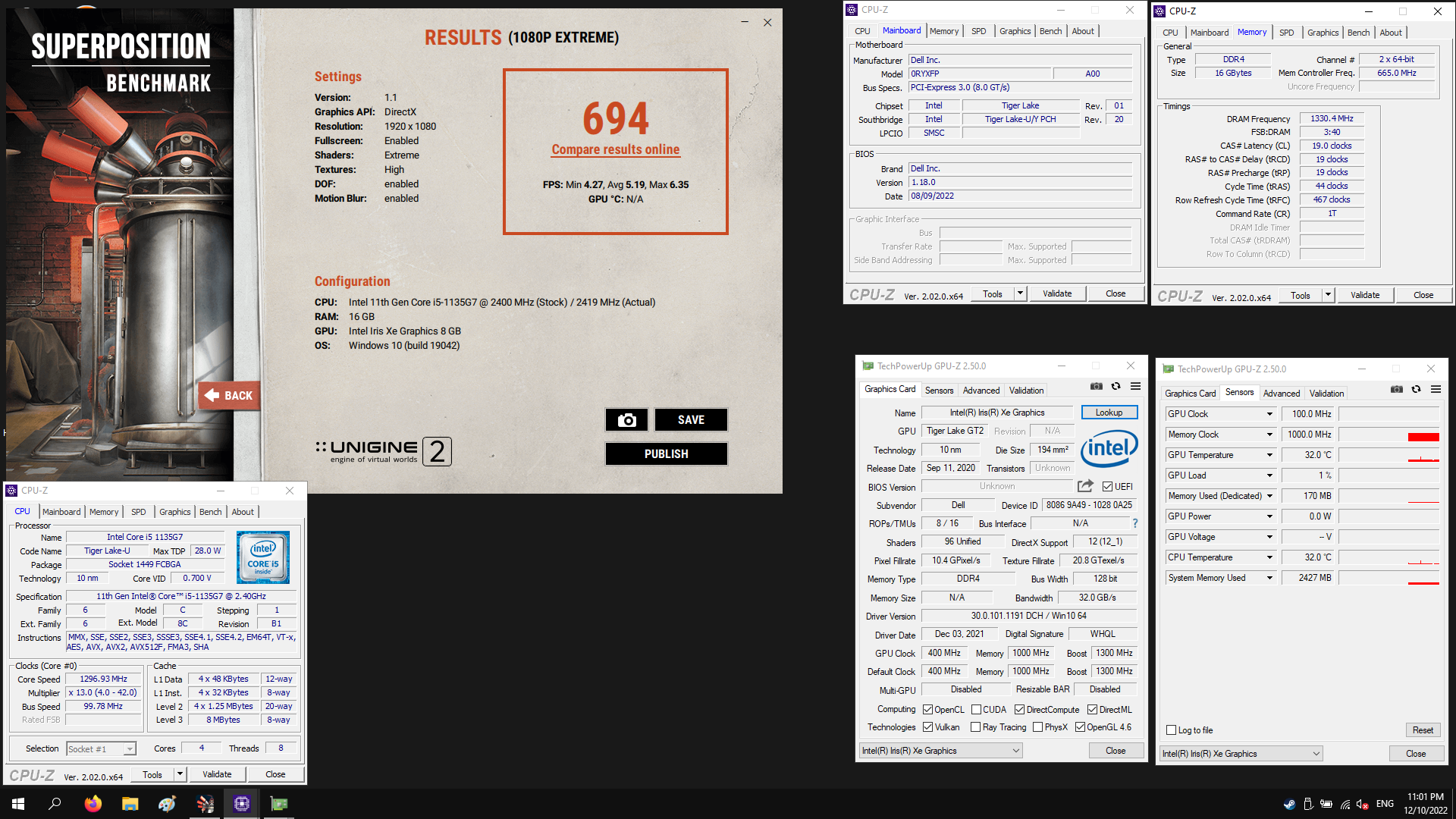The width and height of the screenshot is (1456, 819).
Task: Switch to Bench tab in CPU-Z CPU window
Action: [210, 512]
